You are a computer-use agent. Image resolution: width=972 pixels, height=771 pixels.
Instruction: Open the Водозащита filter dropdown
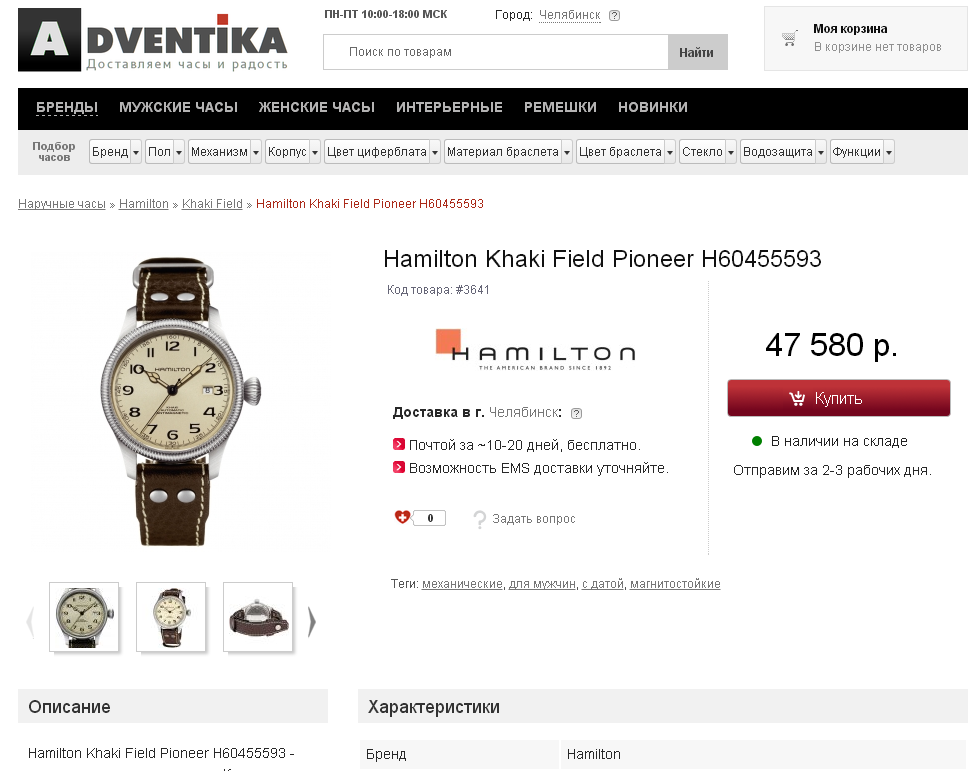point(783,152)
